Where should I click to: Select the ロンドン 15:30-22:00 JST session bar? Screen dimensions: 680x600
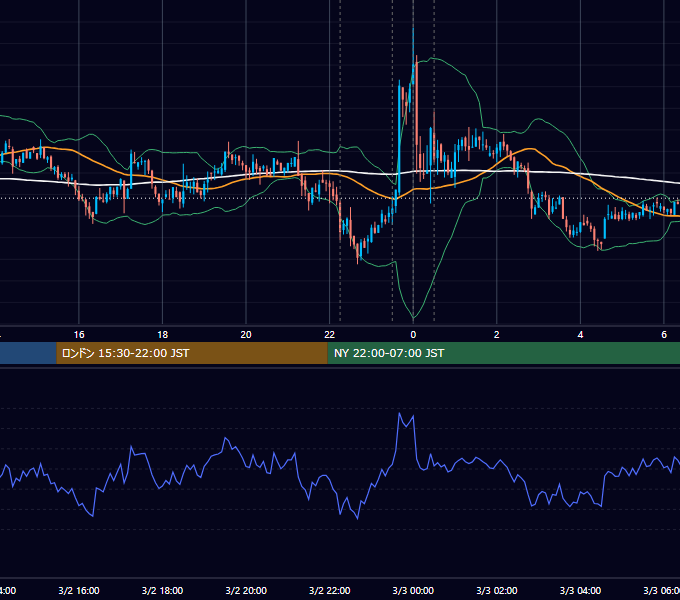[192, 353]
